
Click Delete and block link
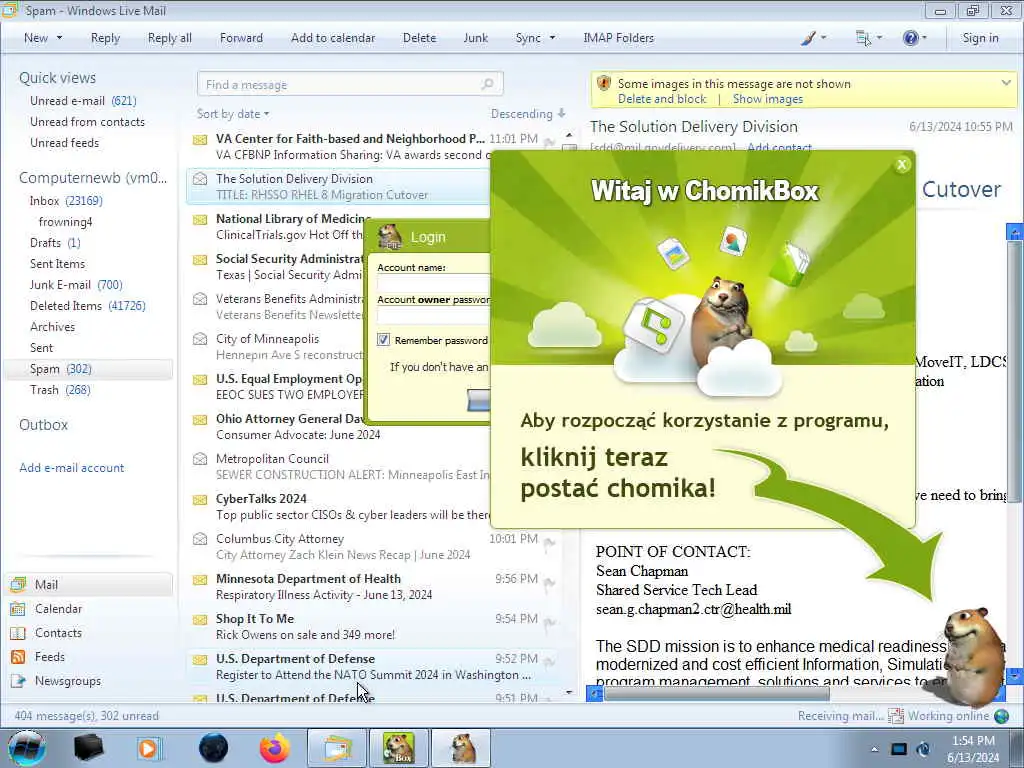[x=662, y=99]
